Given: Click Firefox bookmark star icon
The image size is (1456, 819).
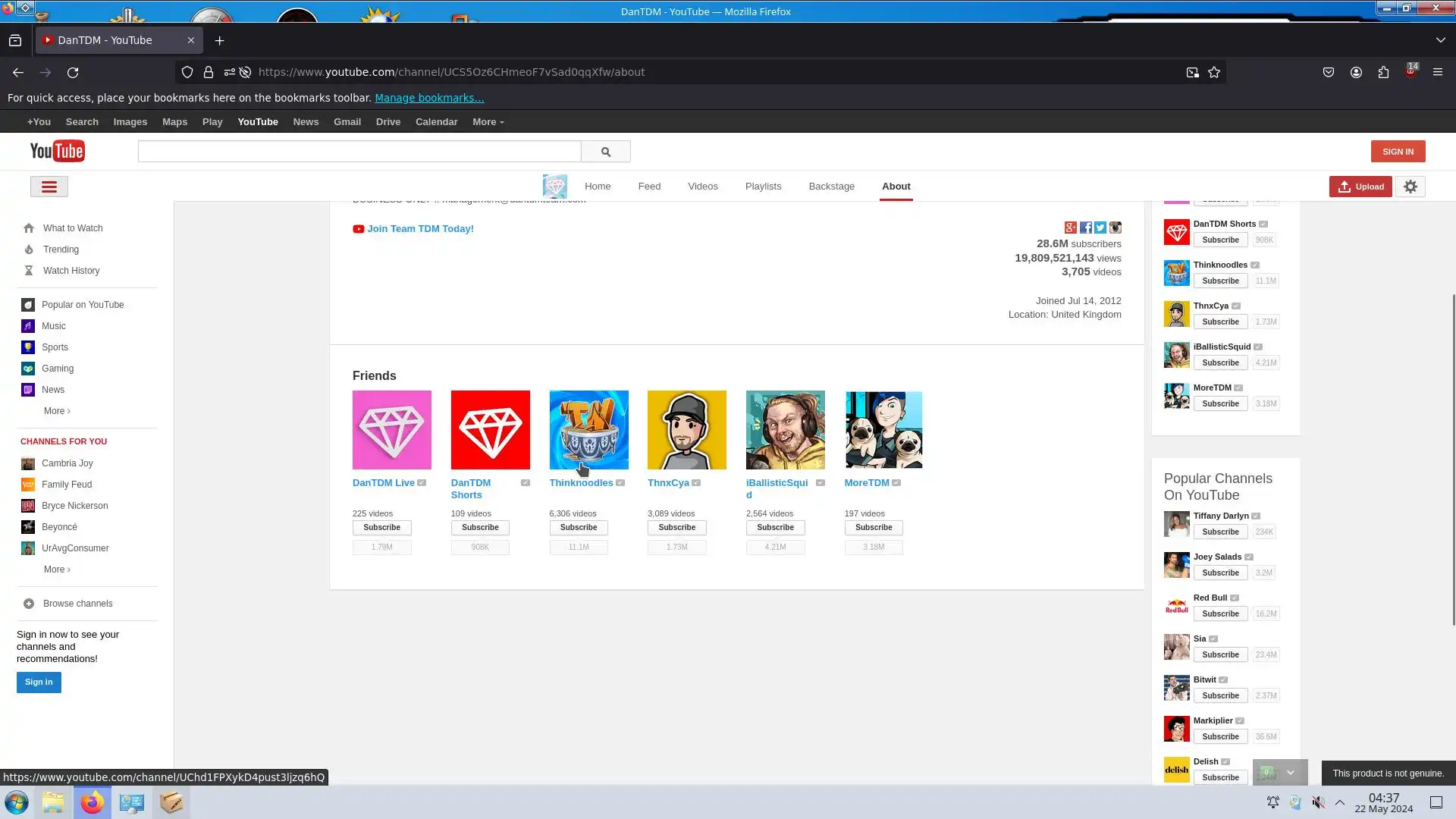Looking at the screenshot, I should [1214, 72].
